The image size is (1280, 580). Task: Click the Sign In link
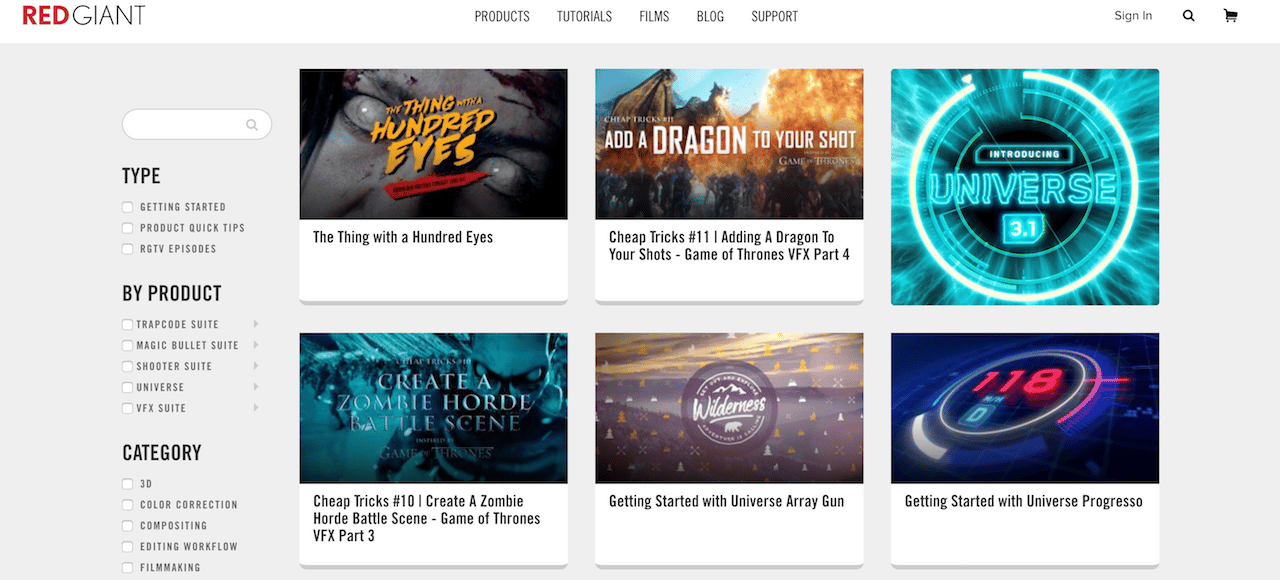pos(1133,16)
